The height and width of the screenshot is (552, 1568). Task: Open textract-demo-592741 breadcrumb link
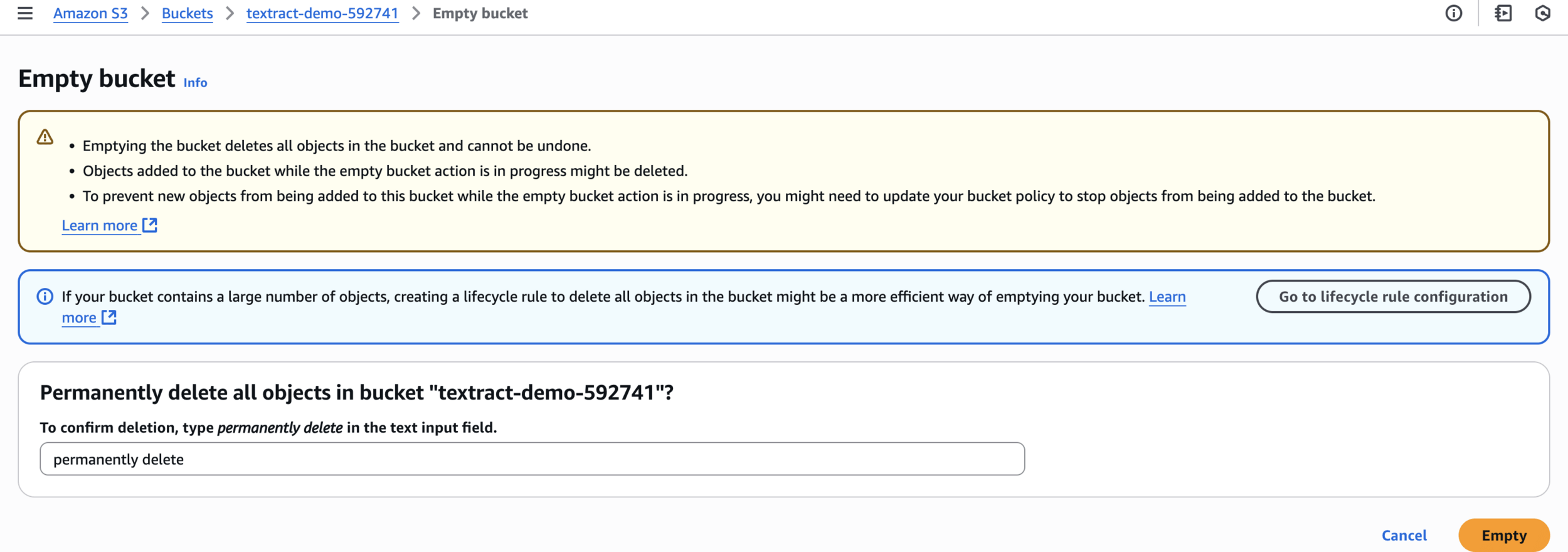(x=322, y=13)
